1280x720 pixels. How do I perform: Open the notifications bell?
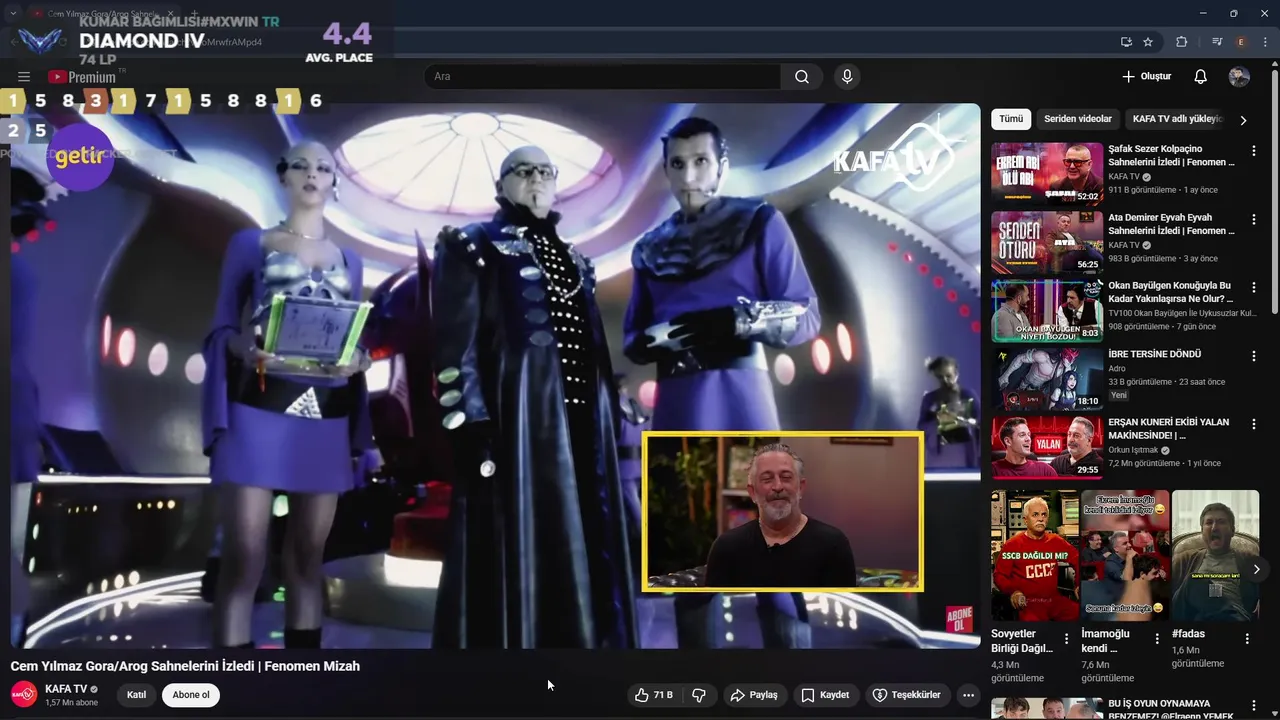click(x=1201, y=77)
